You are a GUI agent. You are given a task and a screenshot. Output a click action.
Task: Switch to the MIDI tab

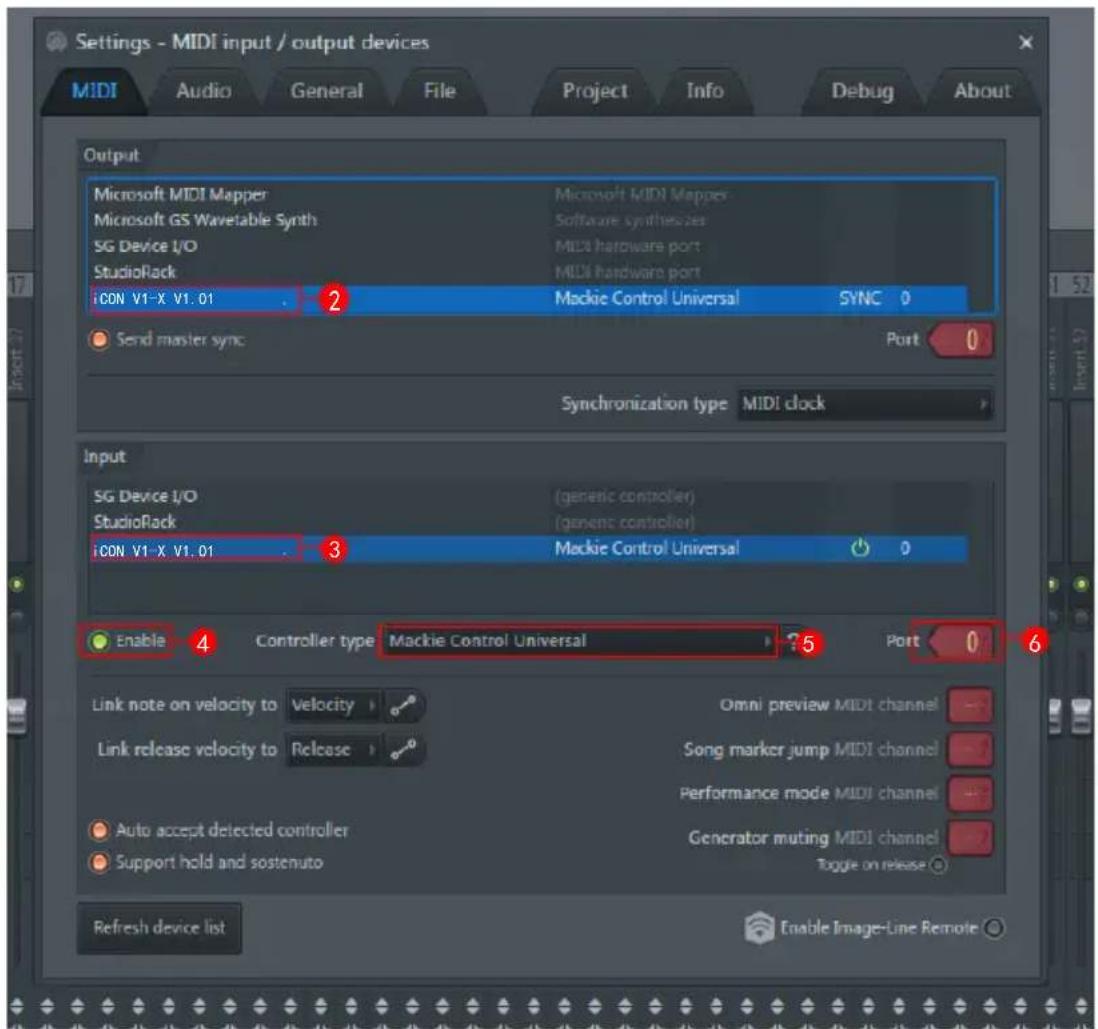coord(94,91)
